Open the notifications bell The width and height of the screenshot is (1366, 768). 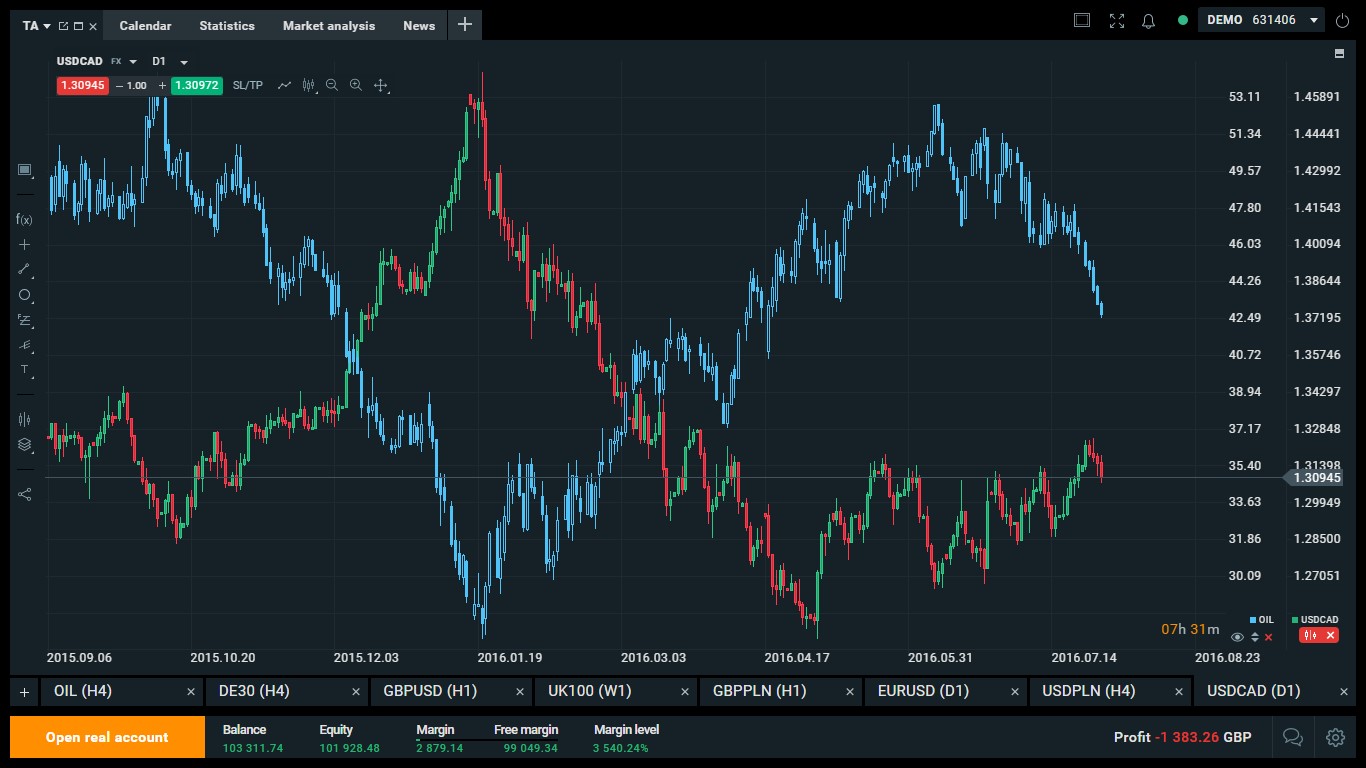tap(1148, 21)
